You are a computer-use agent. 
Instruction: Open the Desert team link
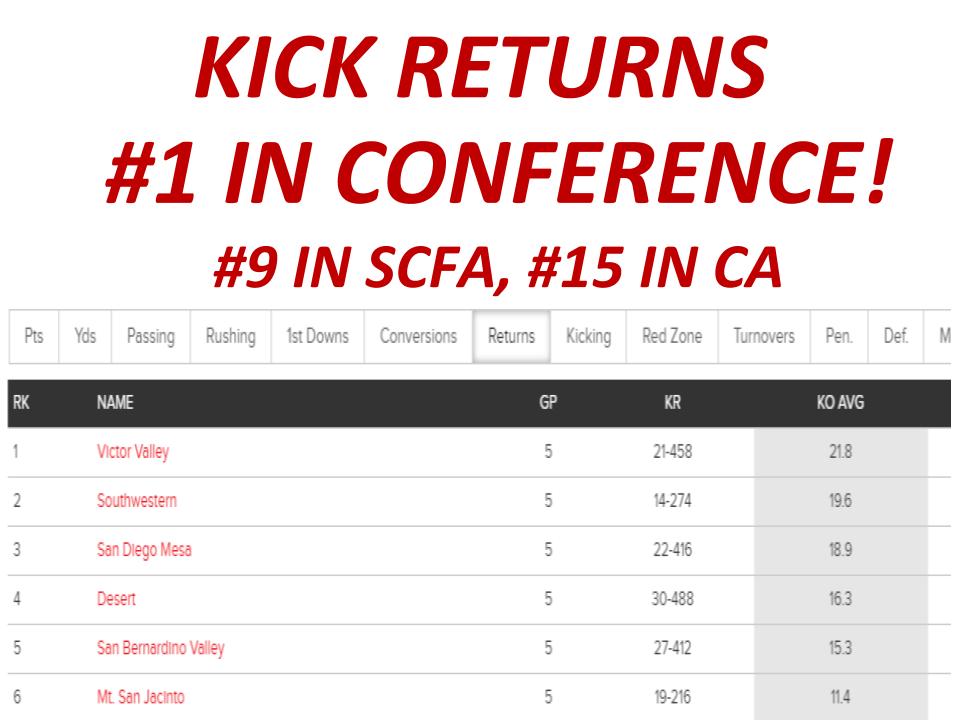[x=116, y=599]
